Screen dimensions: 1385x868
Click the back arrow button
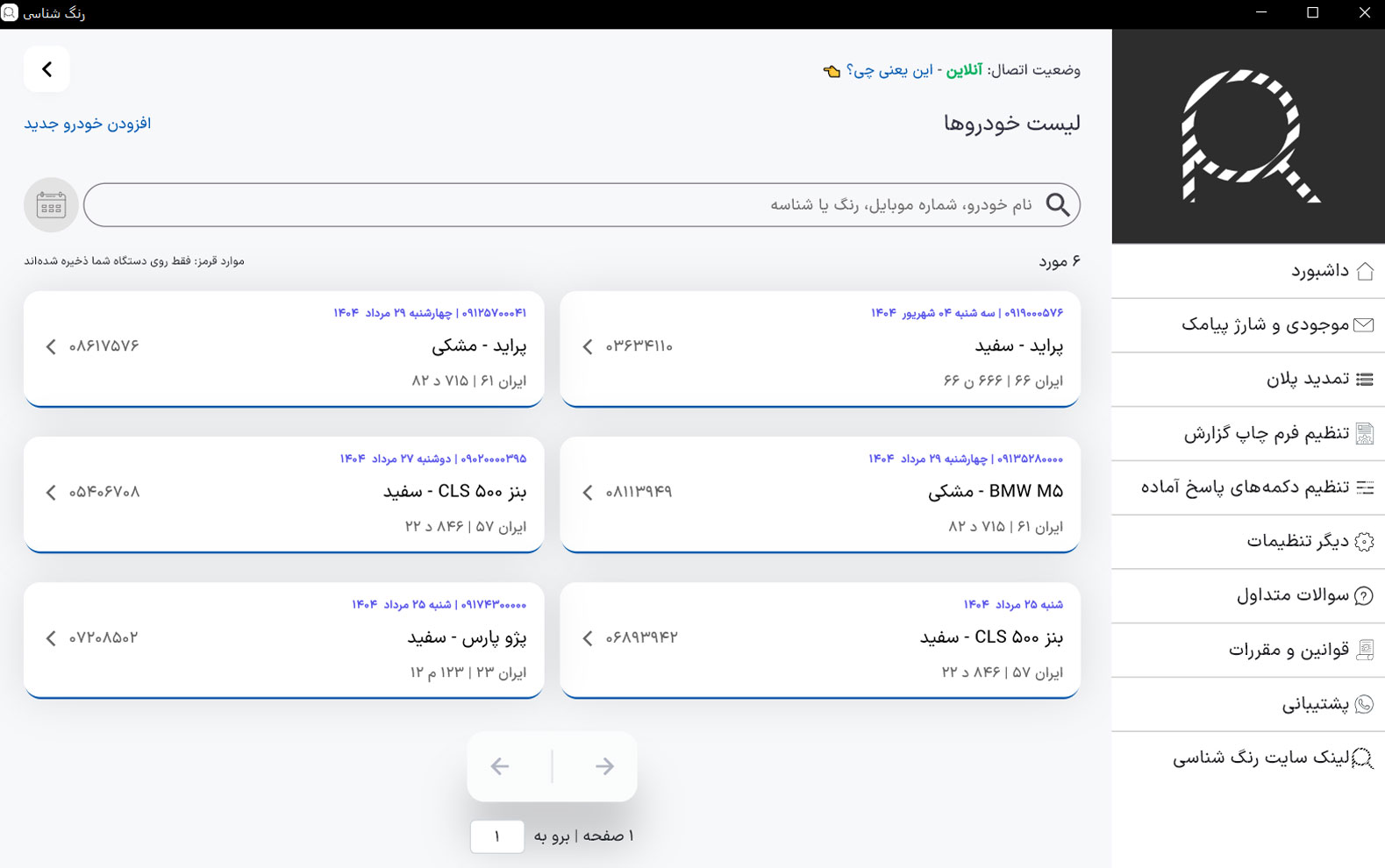tap(46, 69)
